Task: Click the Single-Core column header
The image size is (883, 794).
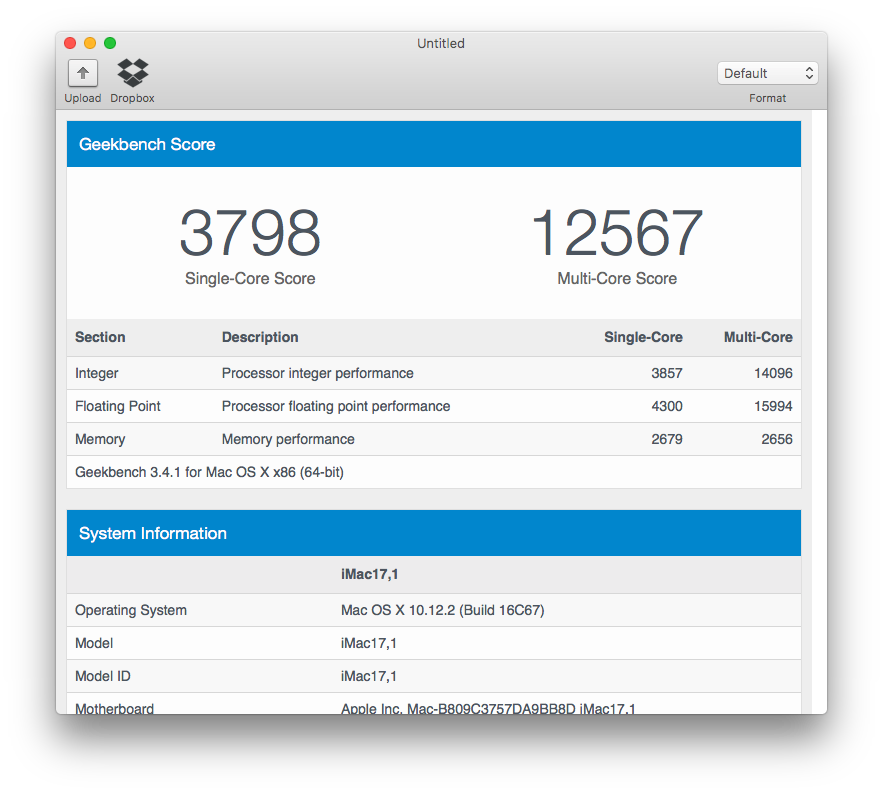Action: point(643,337)
